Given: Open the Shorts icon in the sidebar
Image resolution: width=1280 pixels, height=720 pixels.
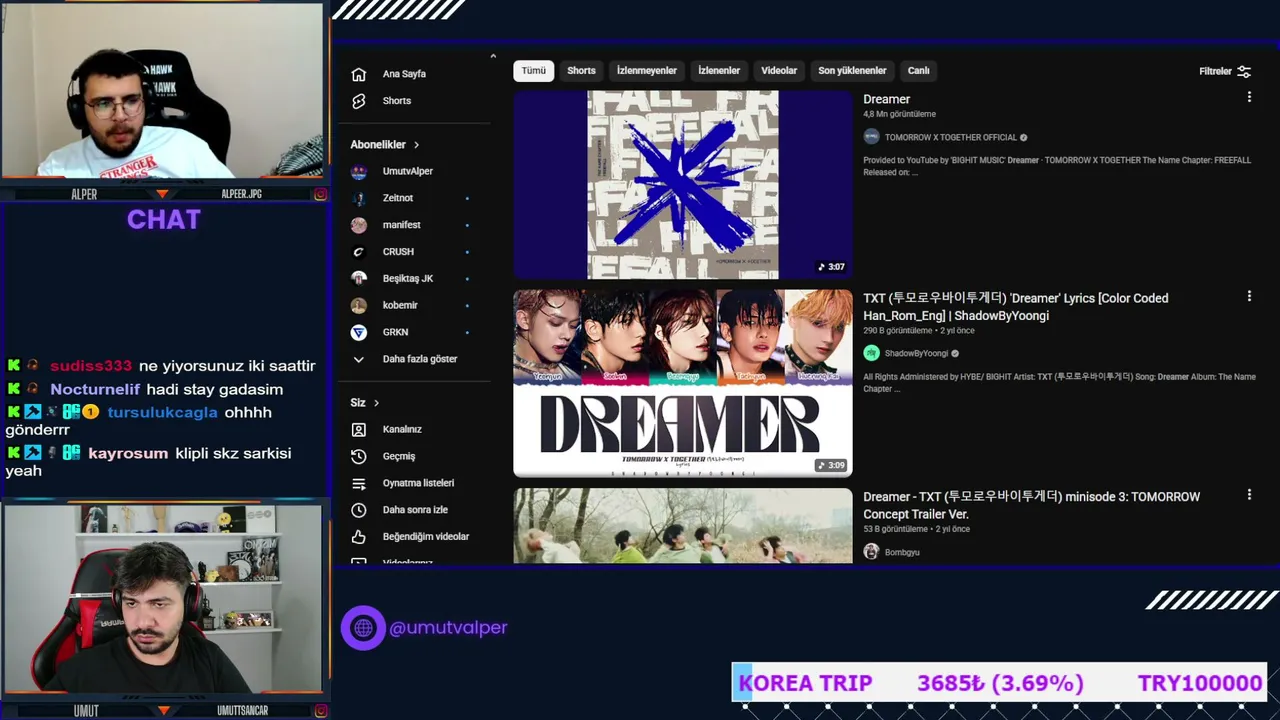Looking at the screenshot, I should coord(359,101).
